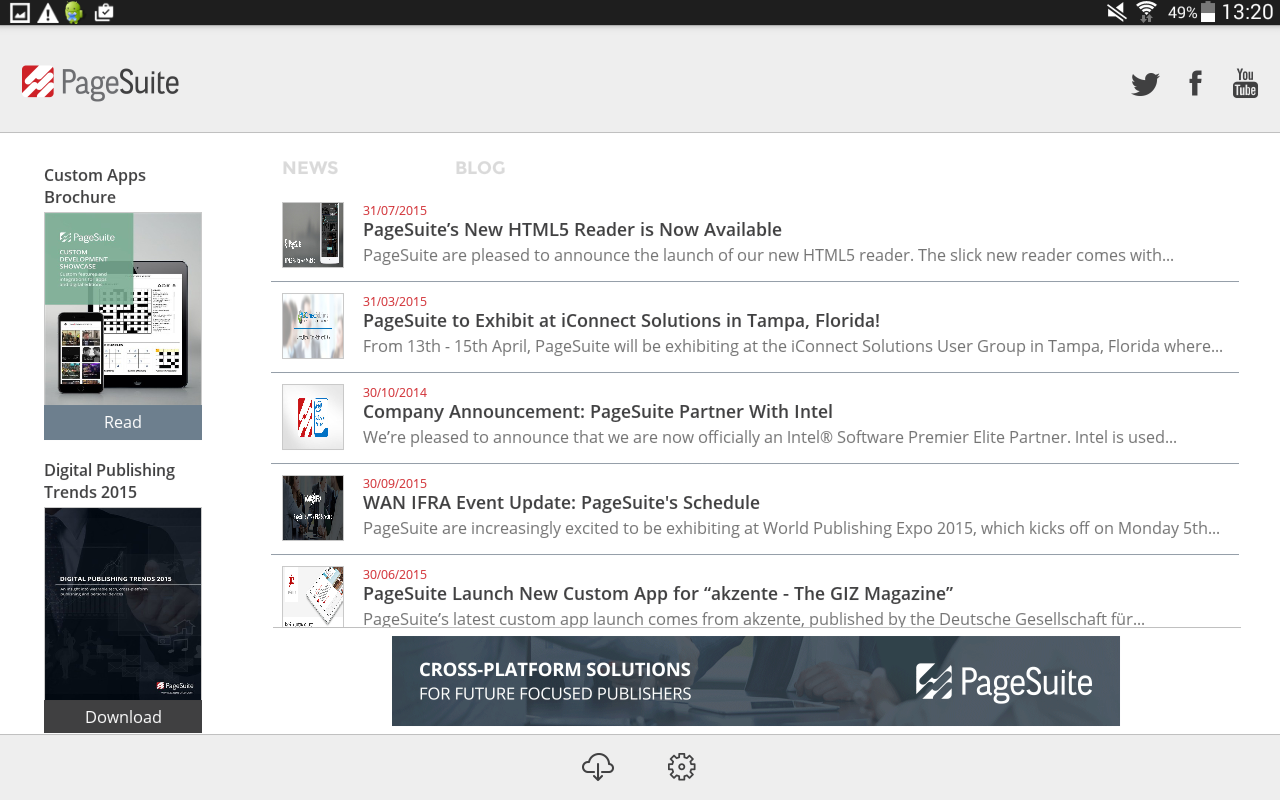Screen dimensions: 1280x800
Task: Open "Company Announcement: PageSuite Partner With Intel"
Action: [x=598, y=412]
